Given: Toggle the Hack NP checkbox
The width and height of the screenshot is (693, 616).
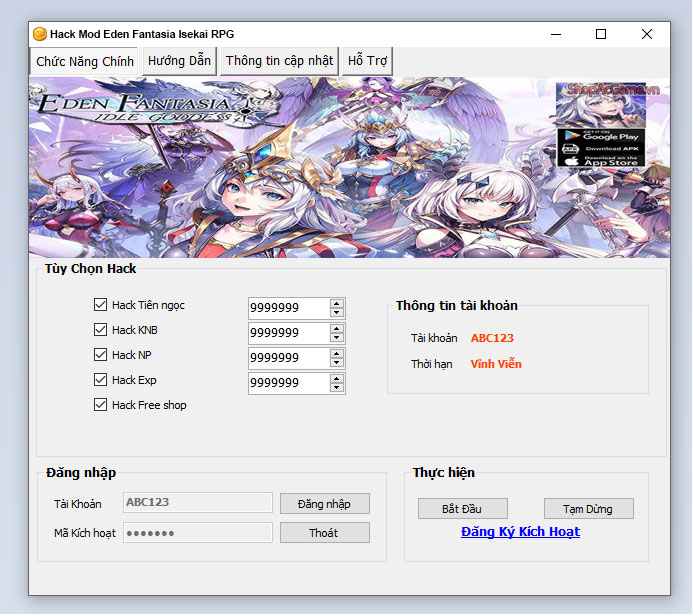Looking at the screenshot, I should (100, 355).
